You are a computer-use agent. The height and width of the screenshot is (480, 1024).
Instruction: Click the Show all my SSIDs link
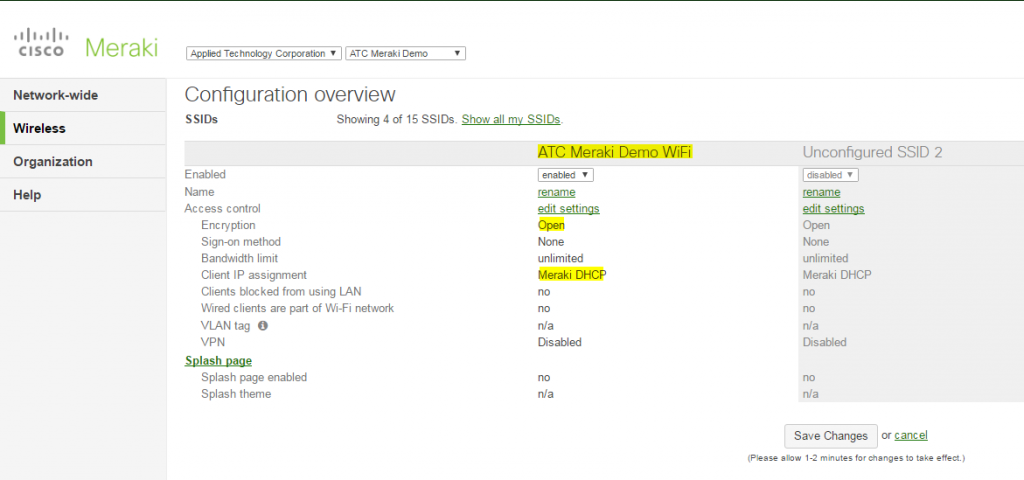511,120
